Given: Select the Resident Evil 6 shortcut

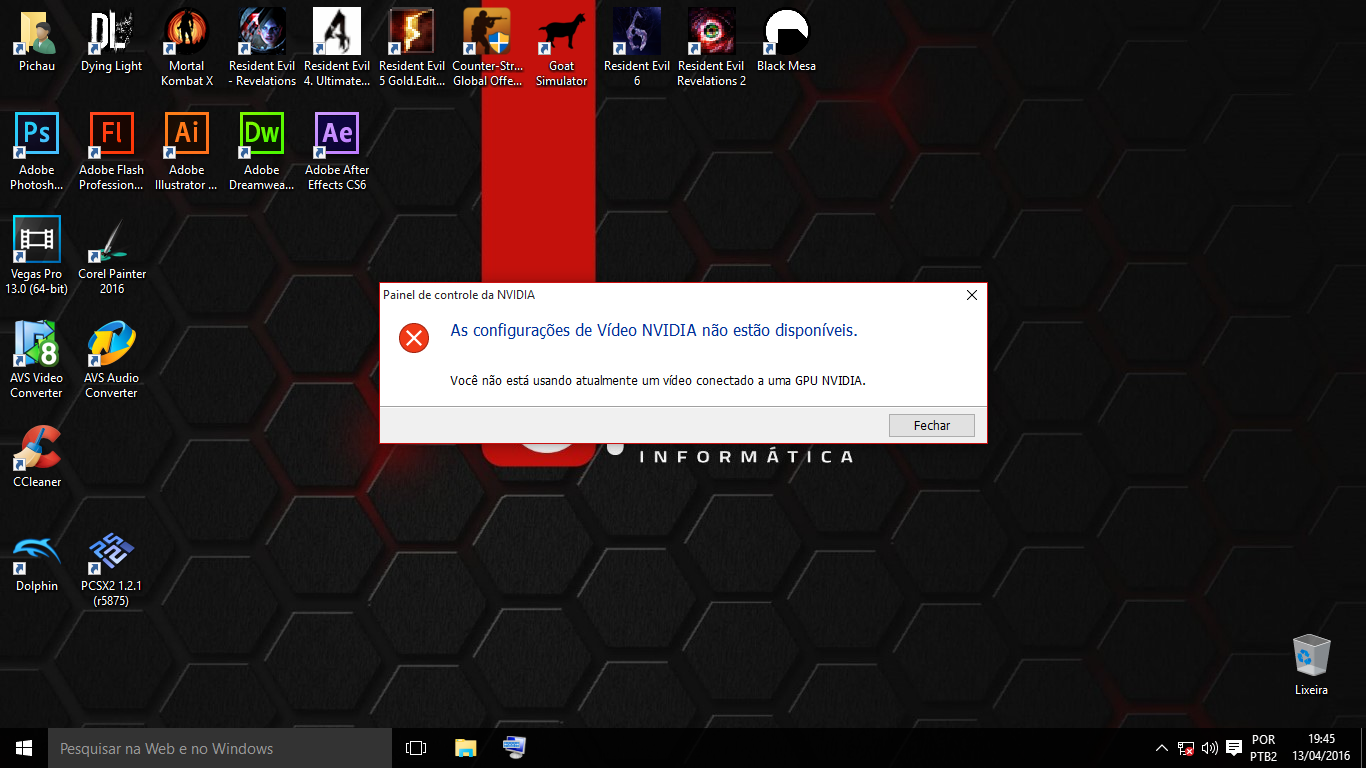Looking at the screenshot, I should (x=637, y=48).
